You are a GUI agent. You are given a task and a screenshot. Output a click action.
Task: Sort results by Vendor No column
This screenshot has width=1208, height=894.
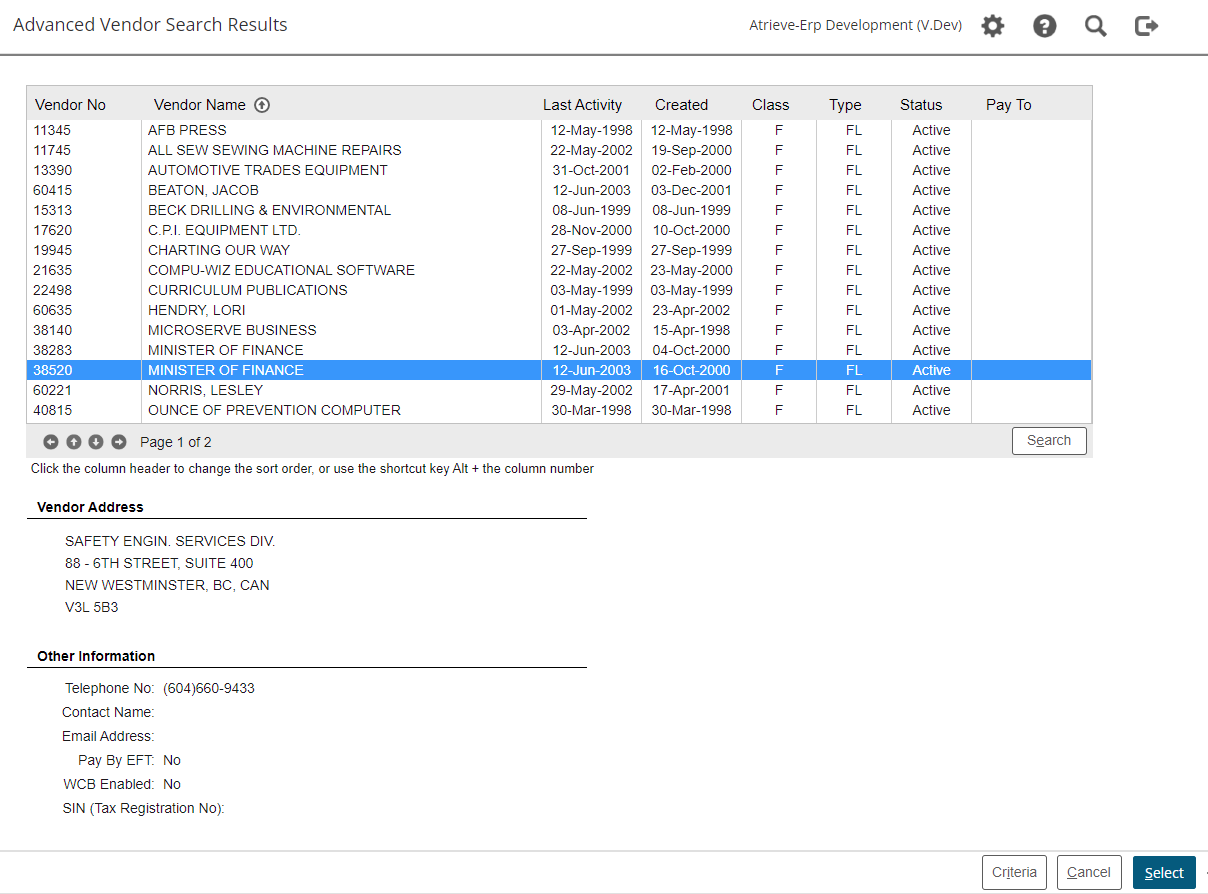click(x=70, y=105)
